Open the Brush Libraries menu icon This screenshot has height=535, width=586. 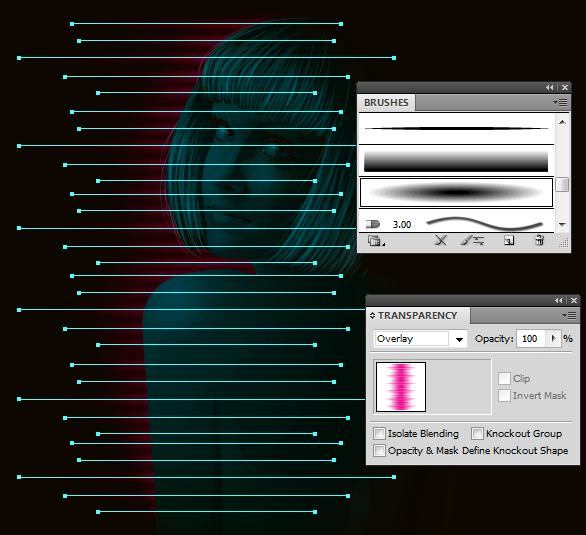pos(376,241)
